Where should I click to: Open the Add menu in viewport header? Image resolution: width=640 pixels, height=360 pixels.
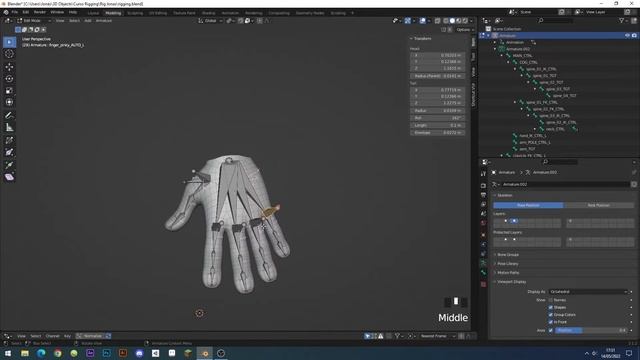pyautogui.click(x=88, y=20)
